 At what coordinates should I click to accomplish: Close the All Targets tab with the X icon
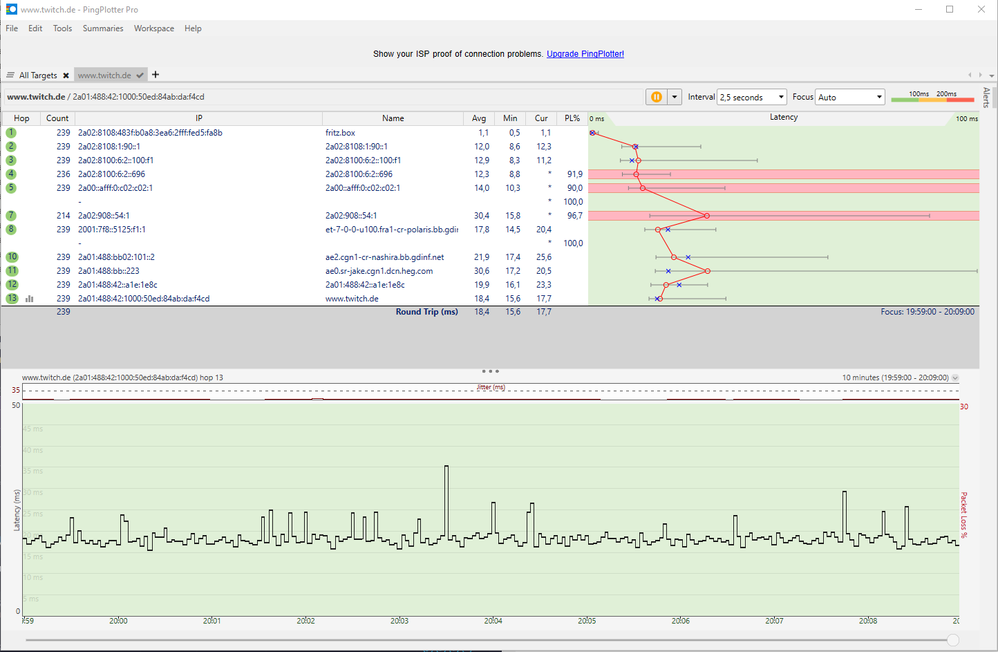[66, 75]
